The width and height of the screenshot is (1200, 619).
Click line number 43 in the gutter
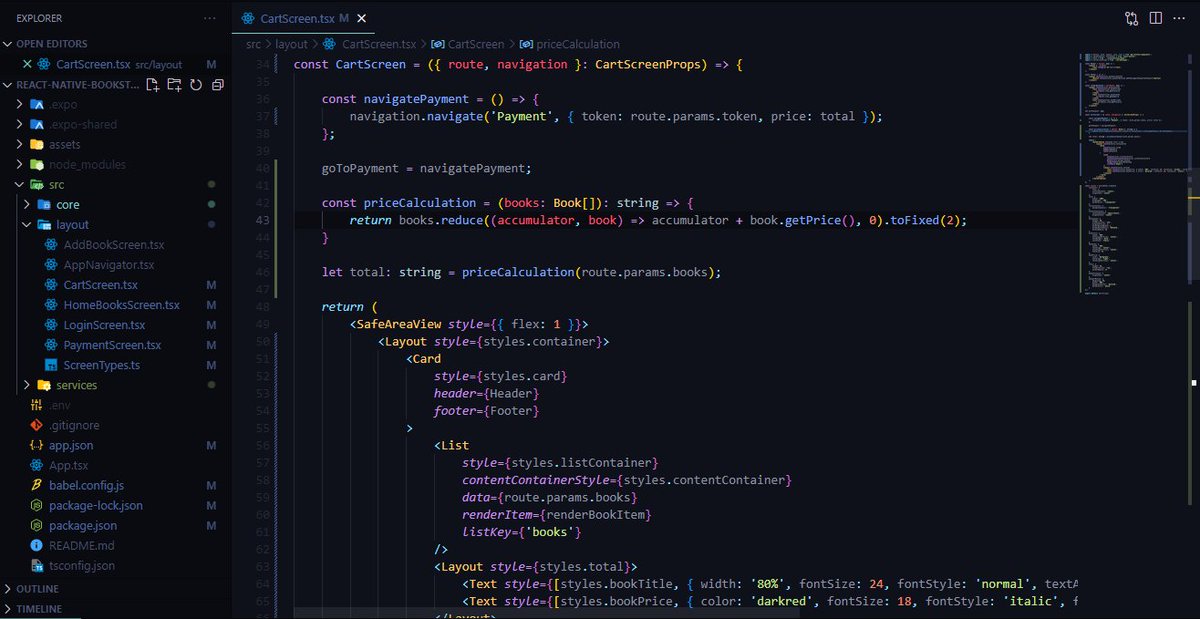coord(263,220)
